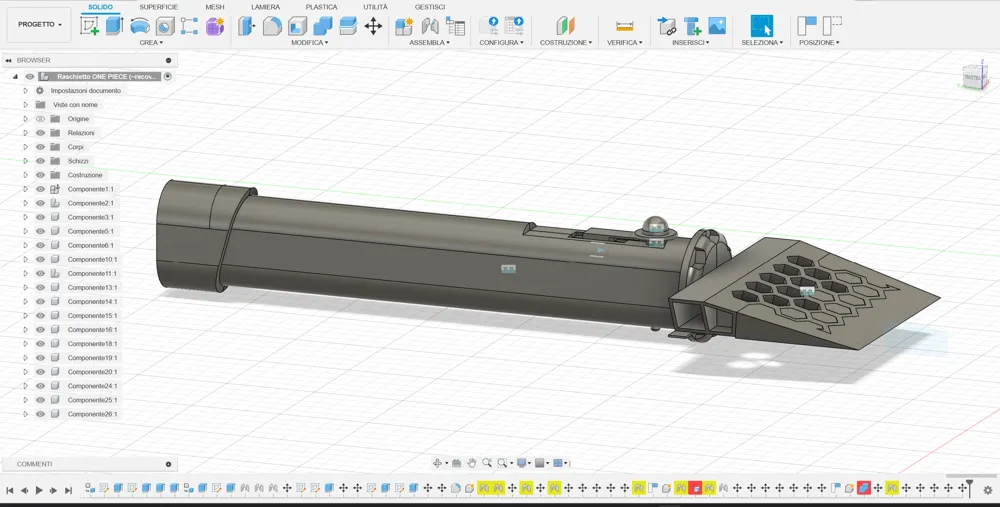Screen dimensions: 1000x507
Task: Select the Pan hand tool
Action: click(x=472, y=463)
